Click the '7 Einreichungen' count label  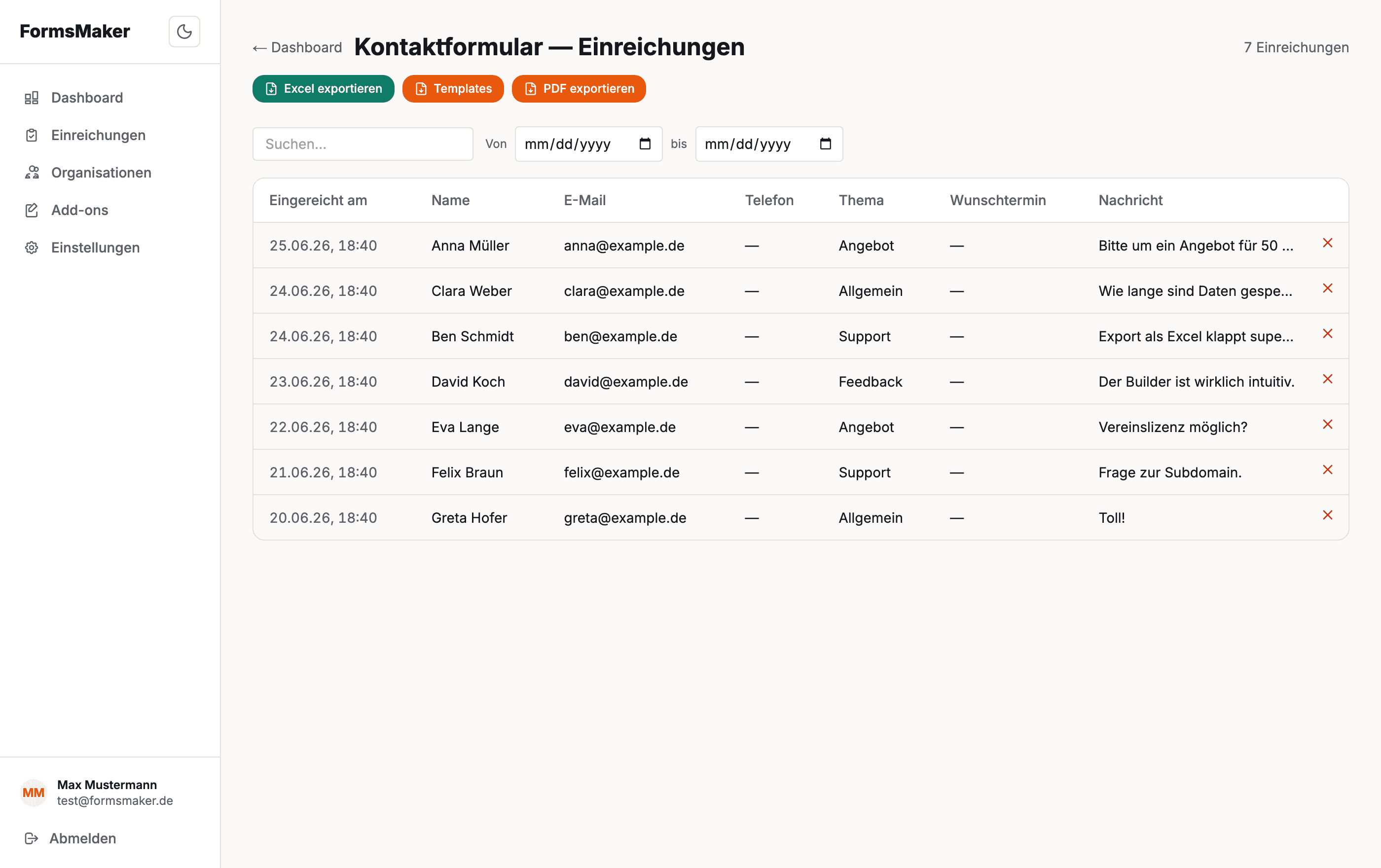click(1296, 47)
